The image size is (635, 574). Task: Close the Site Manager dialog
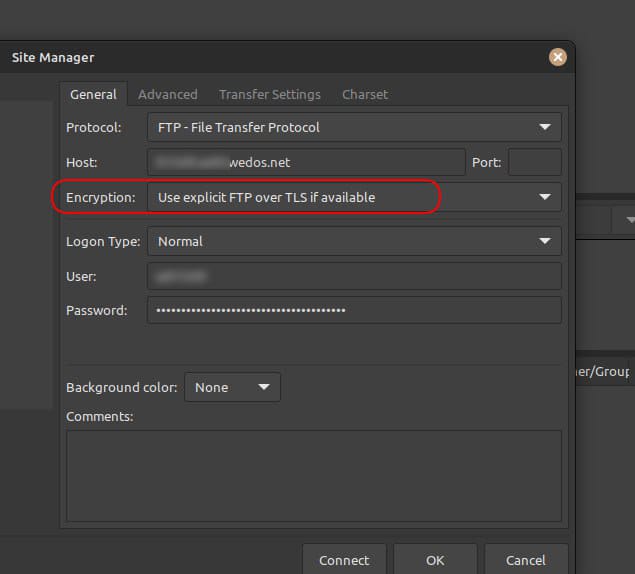558,57
